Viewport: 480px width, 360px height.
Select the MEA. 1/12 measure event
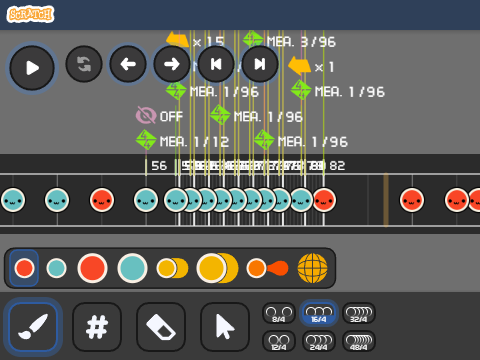182,141
